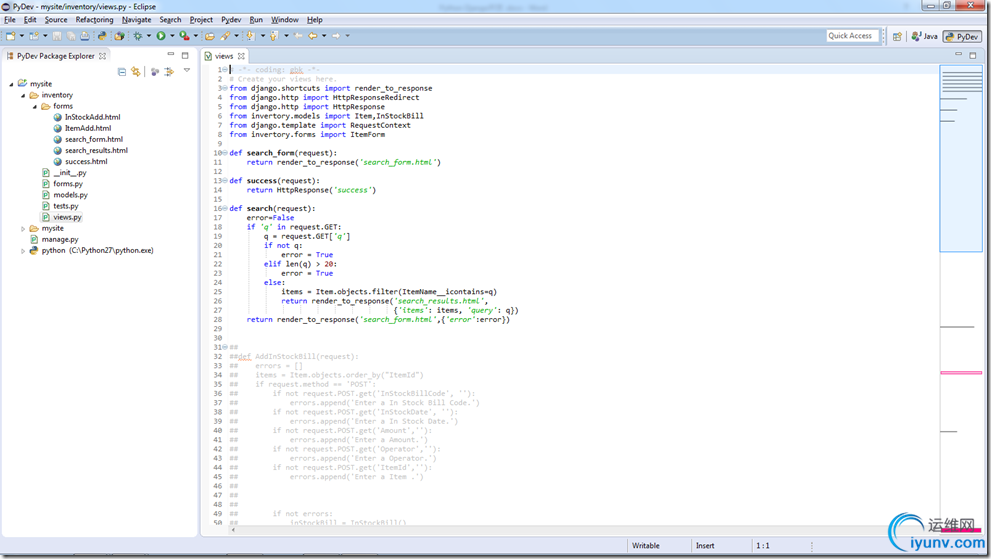Select views.py in the tree
The height and width of the screenshot is (559, 991).
(x=67, y=217)
